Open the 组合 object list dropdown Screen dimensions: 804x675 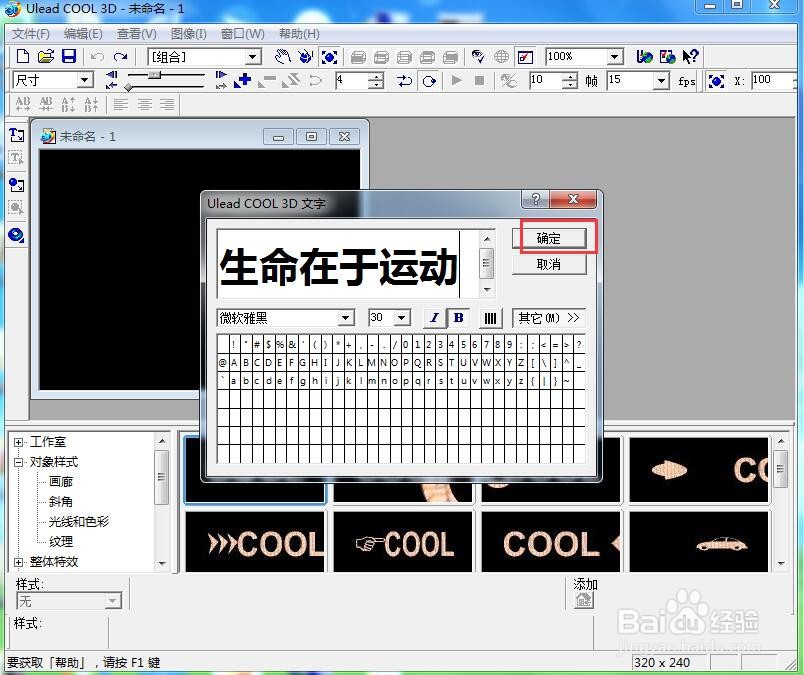(253, 57)
